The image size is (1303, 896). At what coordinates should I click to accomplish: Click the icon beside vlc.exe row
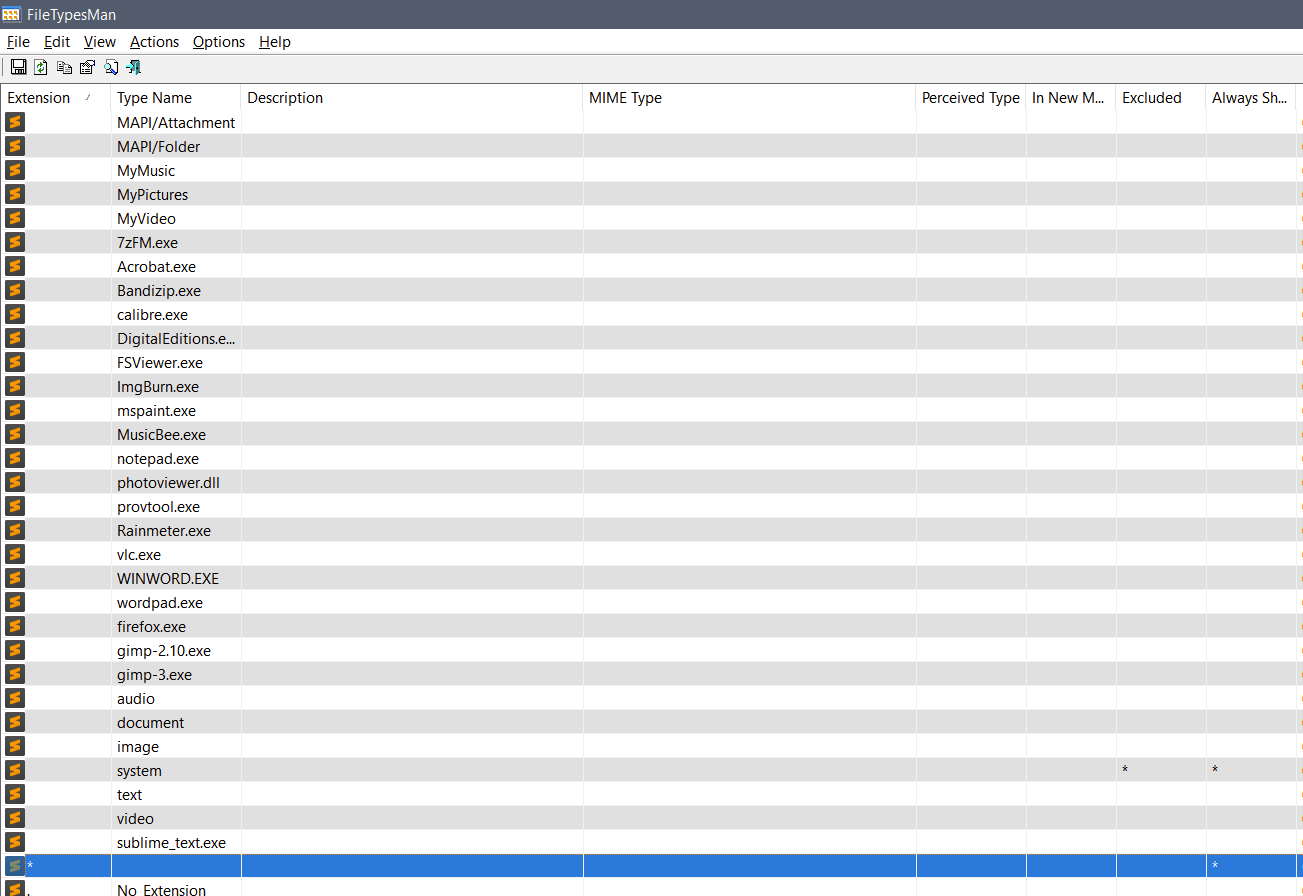(x=14, y=554)
